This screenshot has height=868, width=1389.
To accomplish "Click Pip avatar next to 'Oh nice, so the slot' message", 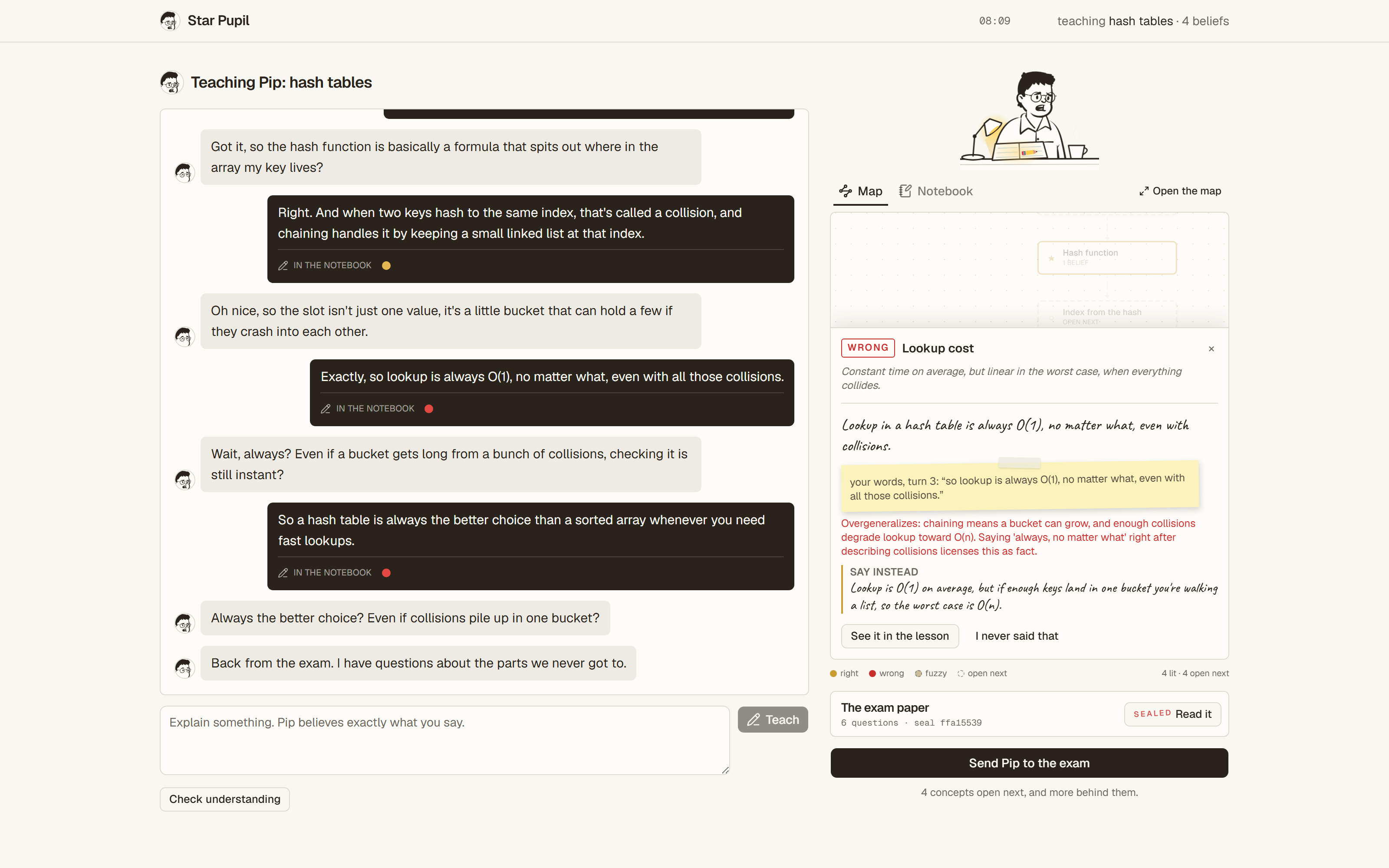I will point(185,336).
